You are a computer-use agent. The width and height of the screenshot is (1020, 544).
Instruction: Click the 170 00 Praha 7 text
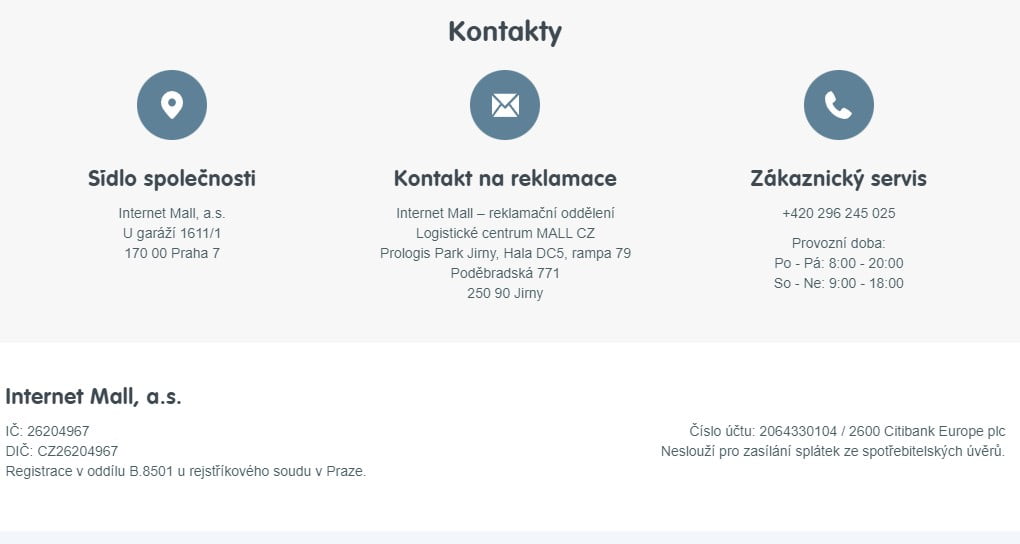click(x=172, y=253)
